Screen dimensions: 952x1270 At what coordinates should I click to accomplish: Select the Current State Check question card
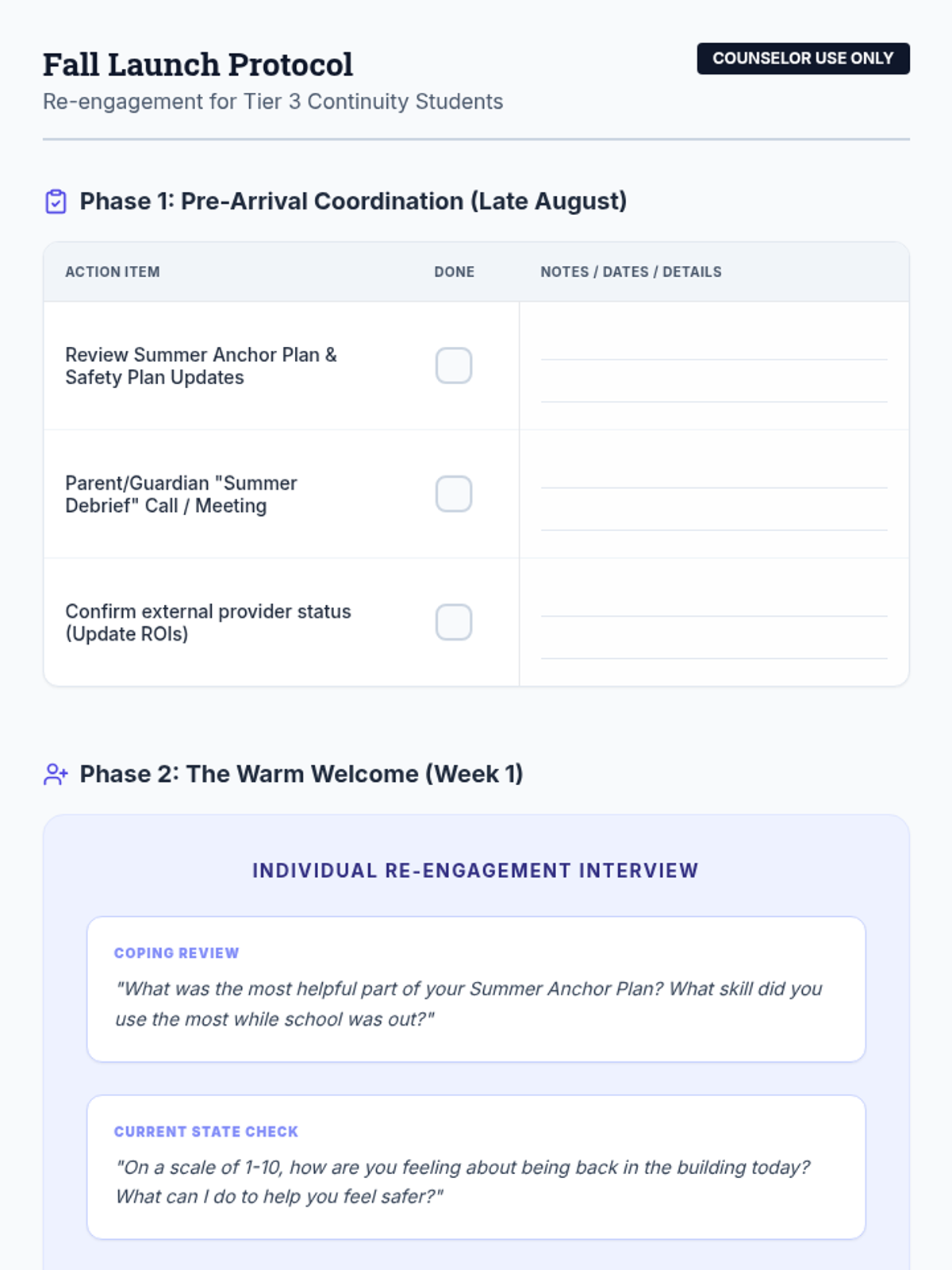tap(476, 1168)
